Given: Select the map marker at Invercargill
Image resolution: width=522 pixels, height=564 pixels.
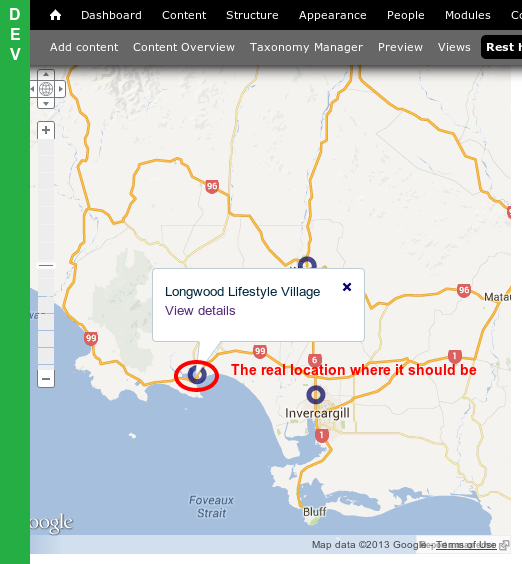Looking at the screenshot, I should click(x=316, y=395).
